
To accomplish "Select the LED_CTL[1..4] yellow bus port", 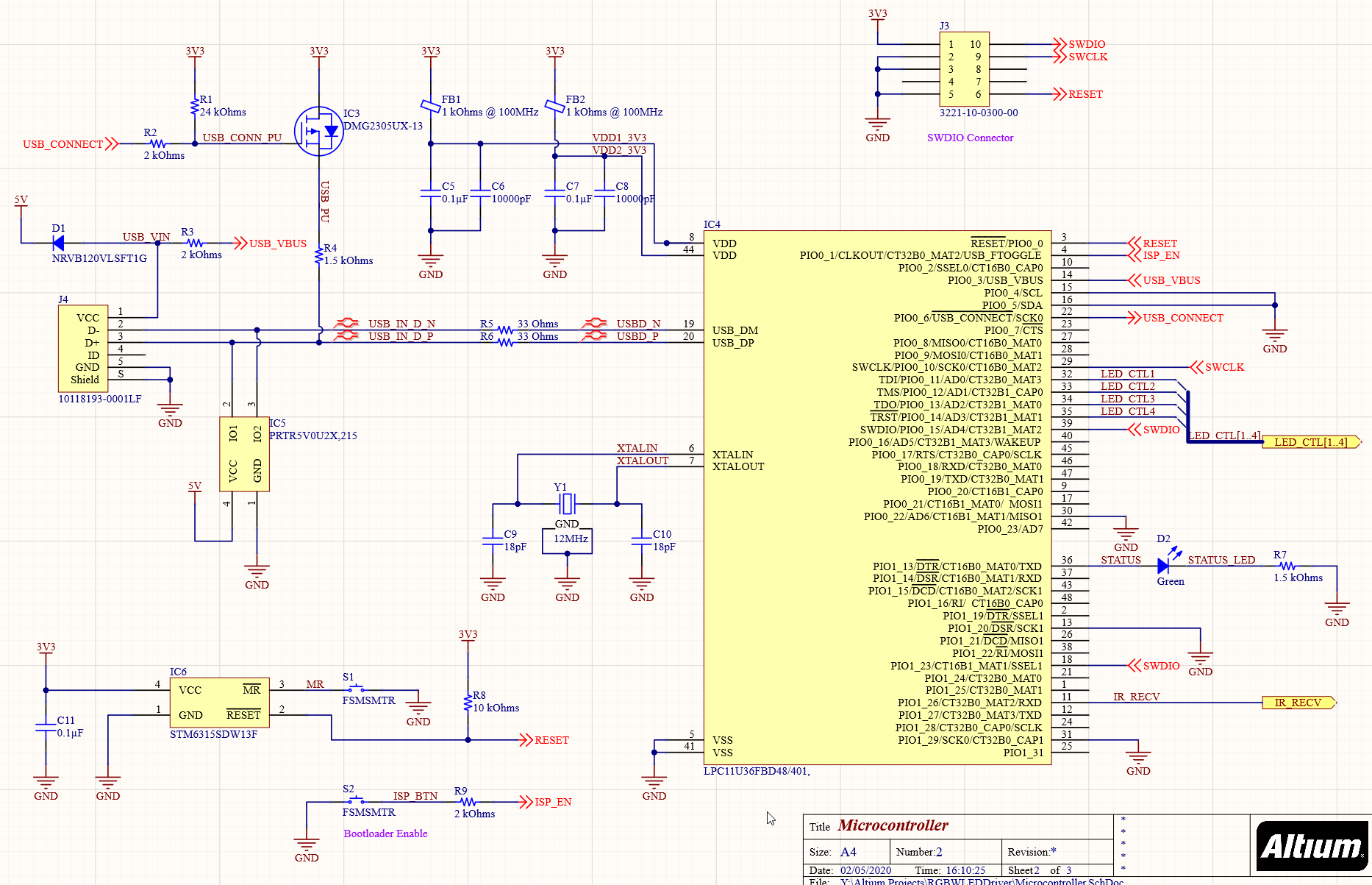I will pos(1312,442).
